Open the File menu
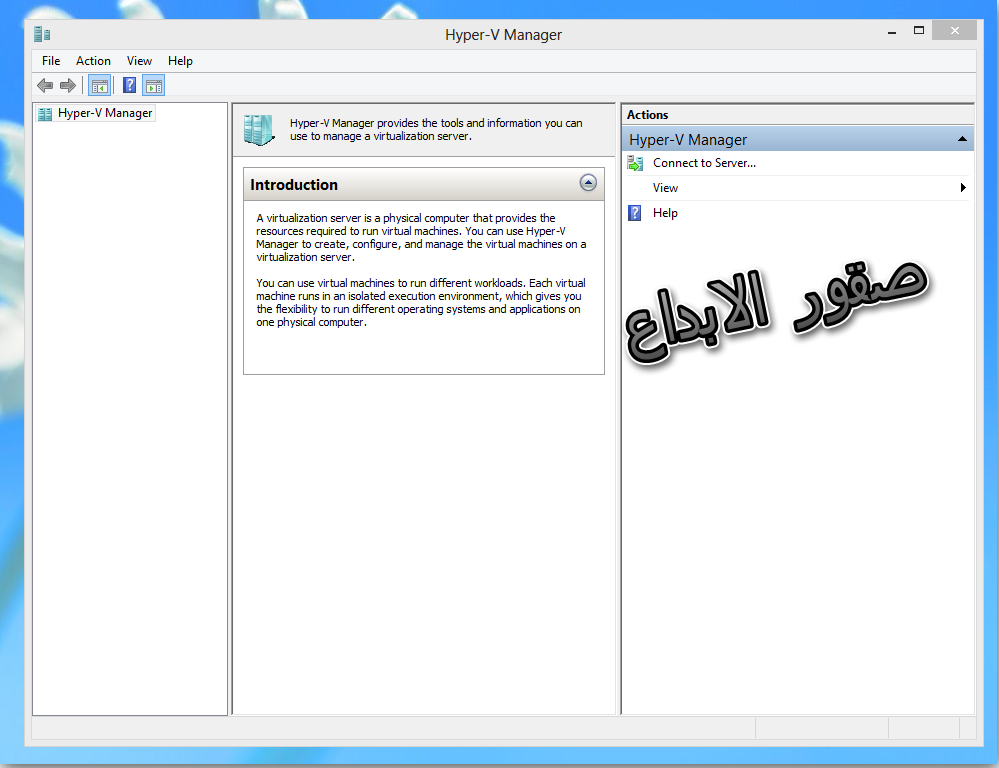 click(51, 61)
